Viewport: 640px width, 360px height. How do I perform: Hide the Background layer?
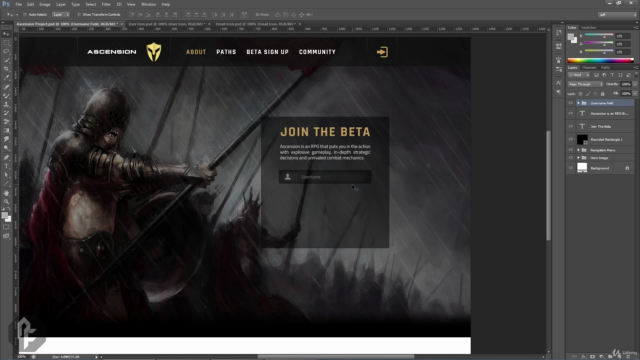(x=571, y=168)
